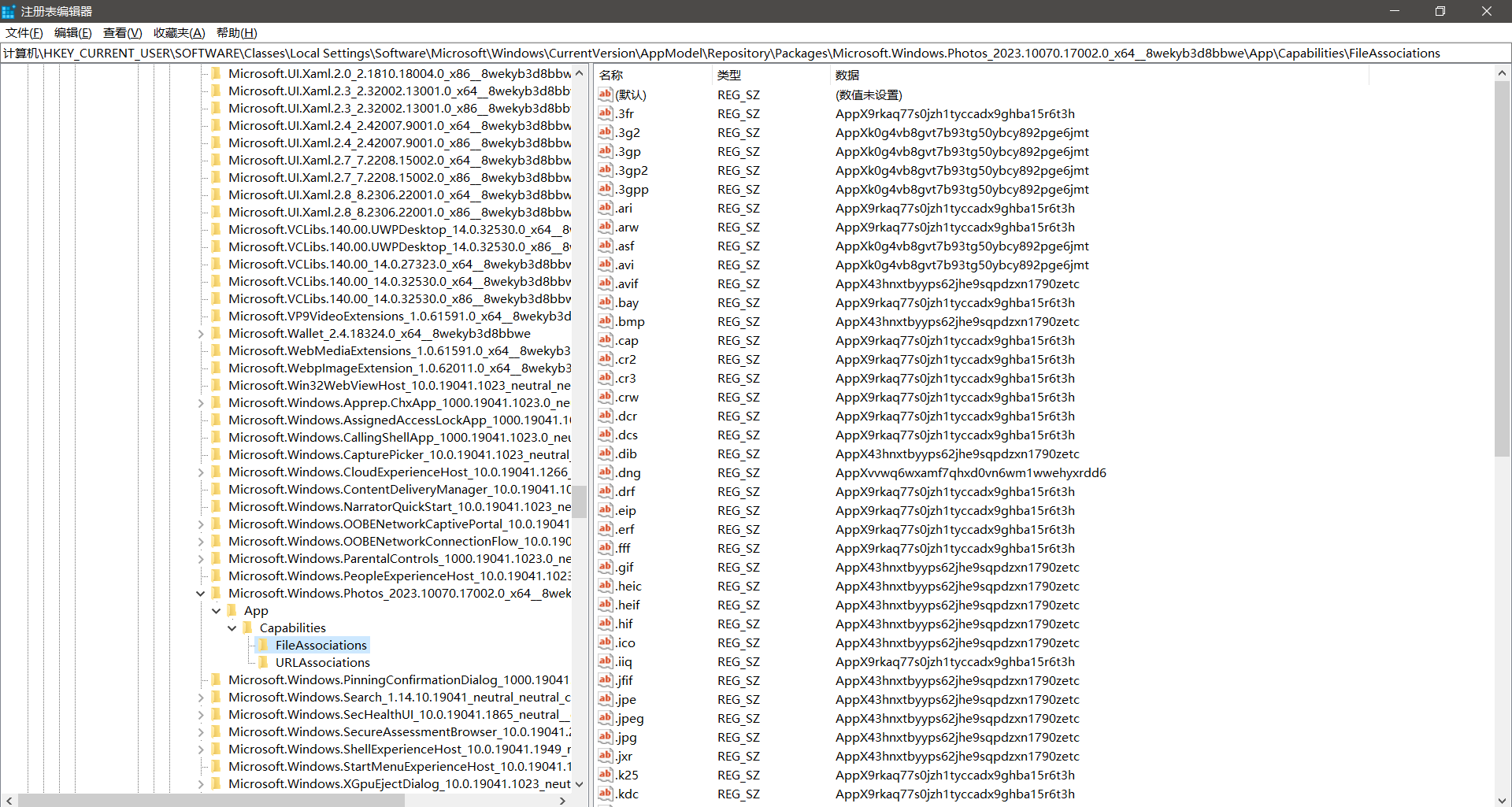This screenshot has width=1512, height=807.
Task: Collapse the App subkey
Action: click(x=216, y=610)
